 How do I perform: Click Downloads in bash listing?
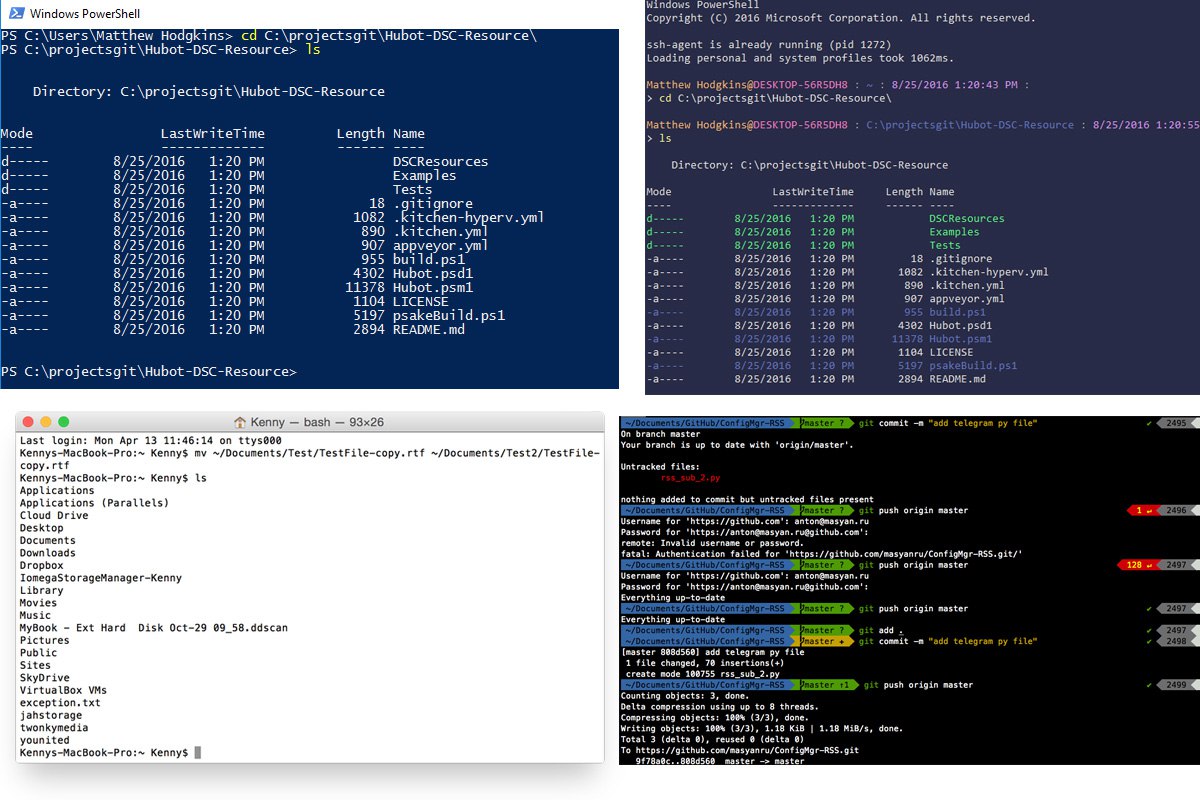[x=47, y=553]
